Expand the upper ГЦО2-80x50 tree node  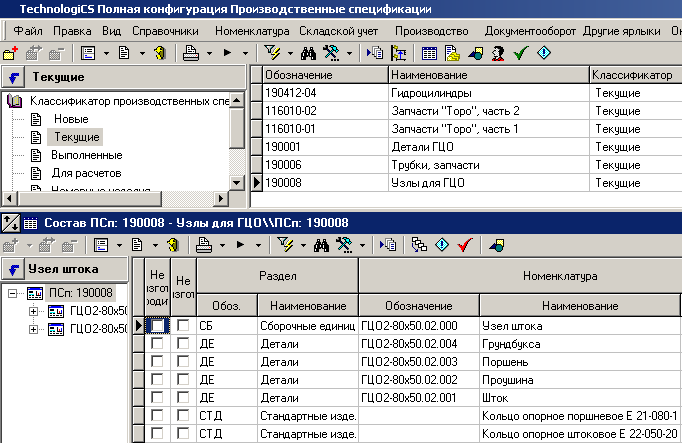33,311
